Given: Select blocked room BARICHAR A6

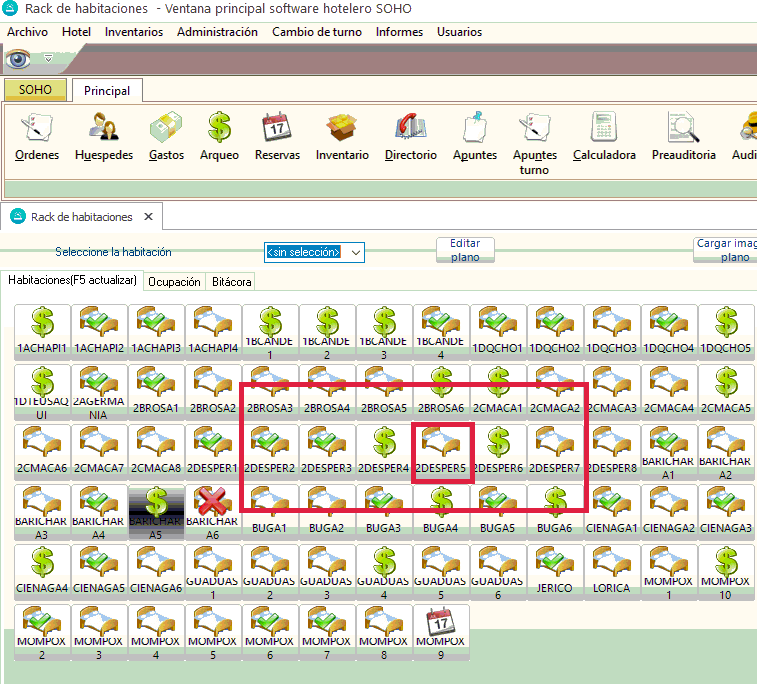Looking at the screenshot, I should pos(213,511).
